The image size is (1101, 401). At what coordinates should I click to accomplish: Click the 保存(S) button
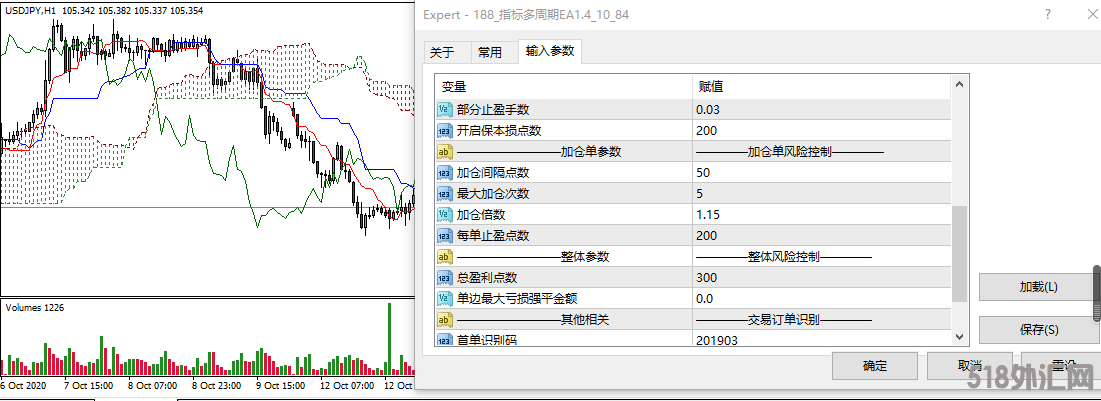(1039, 329)
